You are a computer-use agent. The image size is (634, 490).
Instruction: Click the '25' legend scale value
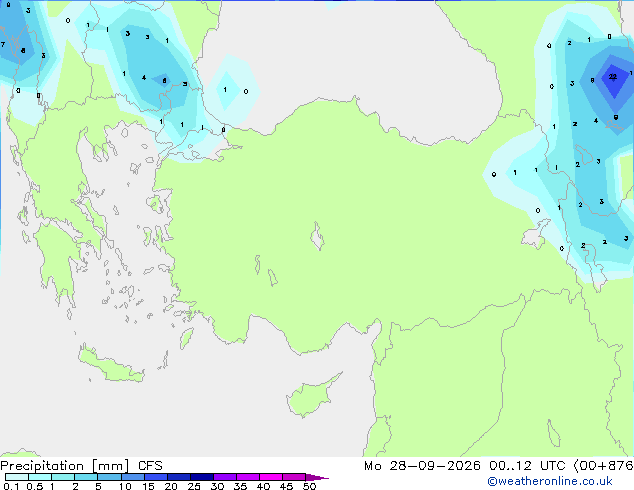[x=194, y=486]
